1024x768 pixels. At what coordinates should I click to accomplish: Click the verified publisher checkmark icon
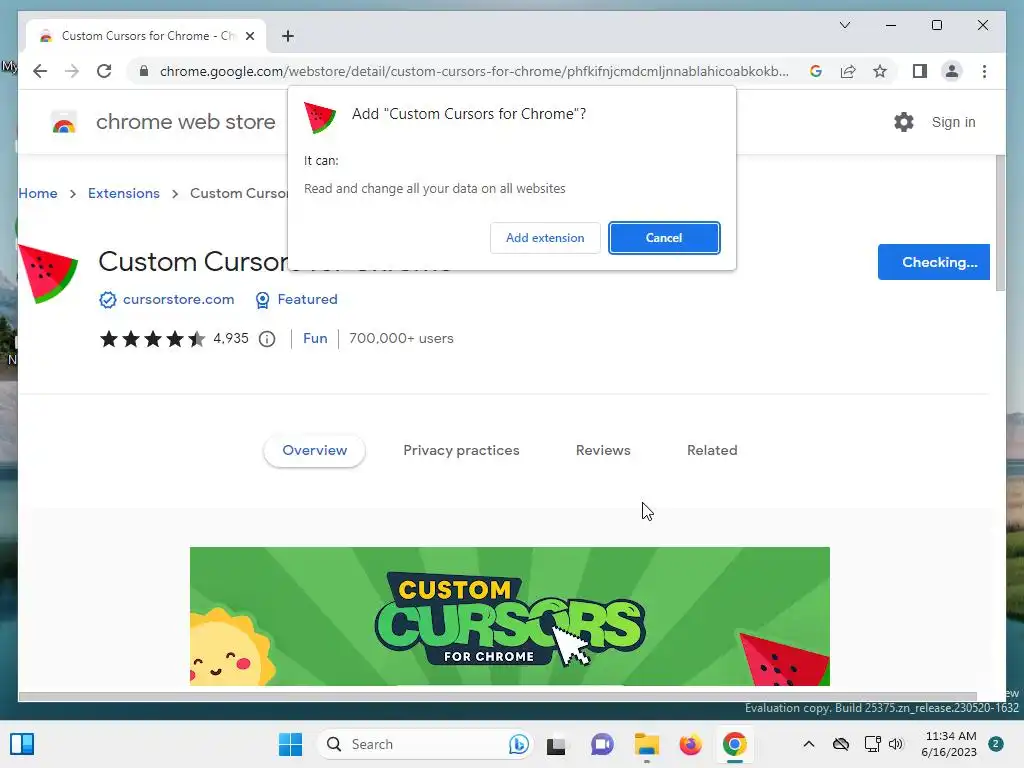[108, 300]
